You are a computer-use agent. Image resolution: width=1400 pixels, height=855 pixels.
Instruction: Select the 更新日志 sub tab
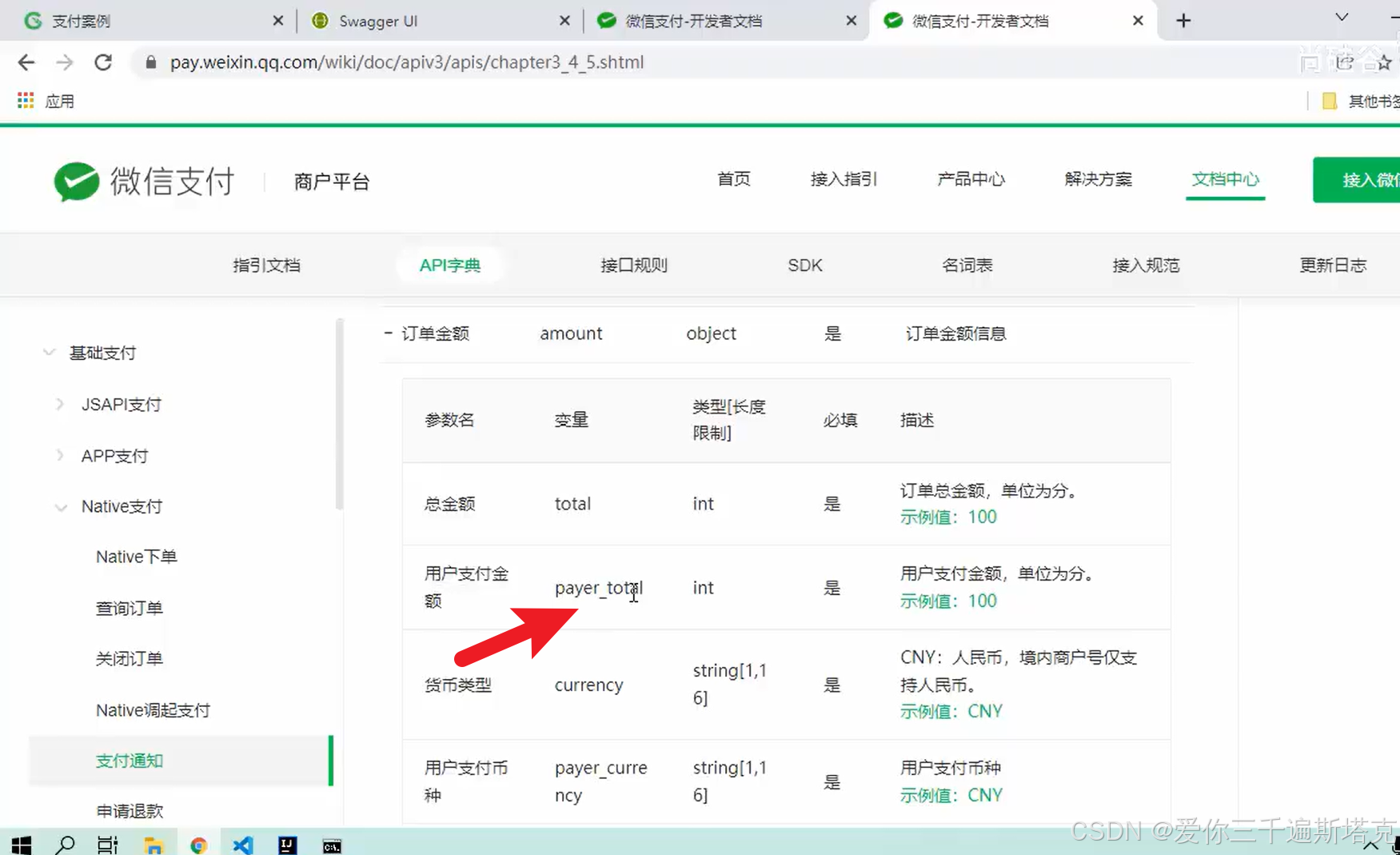pyautogui.click(x=1333, y=266)
